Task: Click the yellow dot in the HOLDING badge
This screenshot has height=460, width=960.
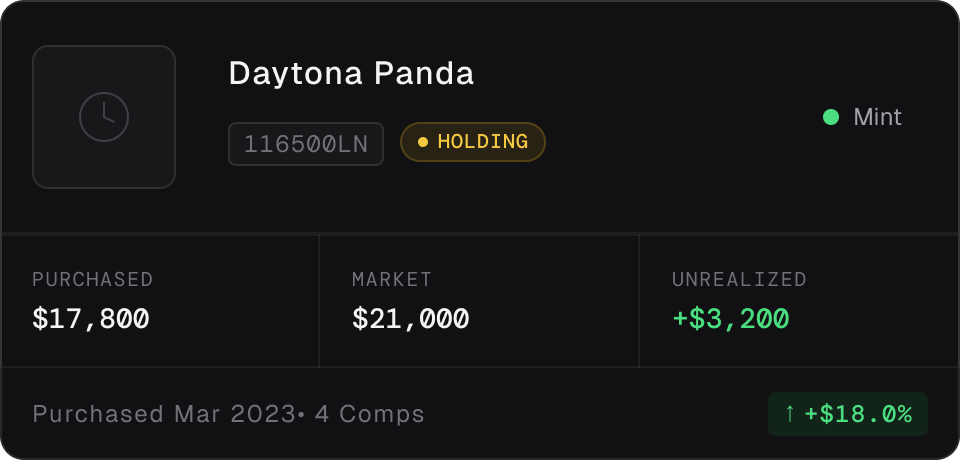Action: (x=422, y=142)
